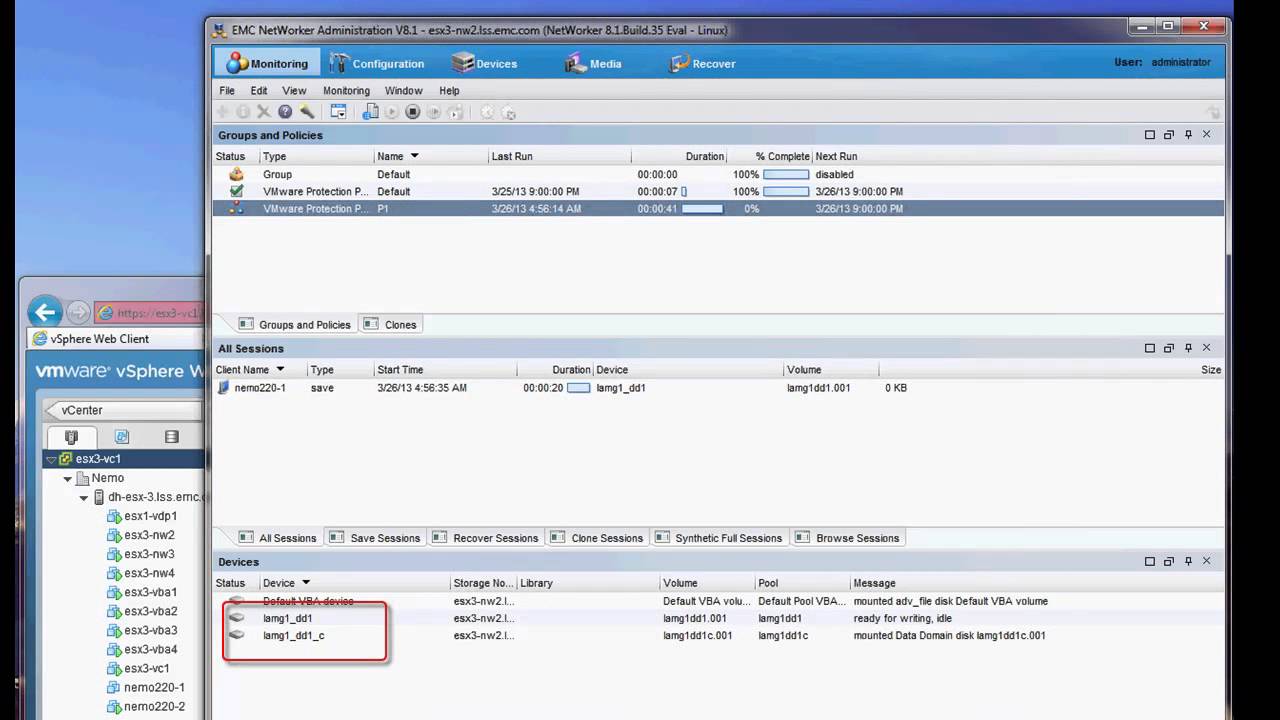
Task: Sort Devices panel by Device column
Action: [x=354, y=583]
